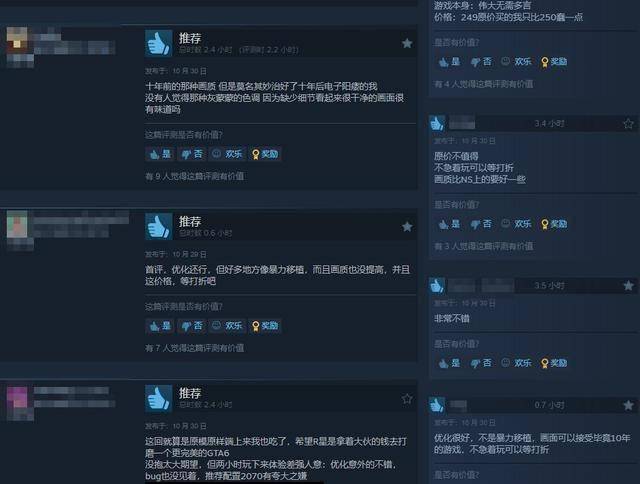Screen dimensions: 640x484
Task: Mark 欢乐 on the 非常不错 review
Action: [516, 363]
